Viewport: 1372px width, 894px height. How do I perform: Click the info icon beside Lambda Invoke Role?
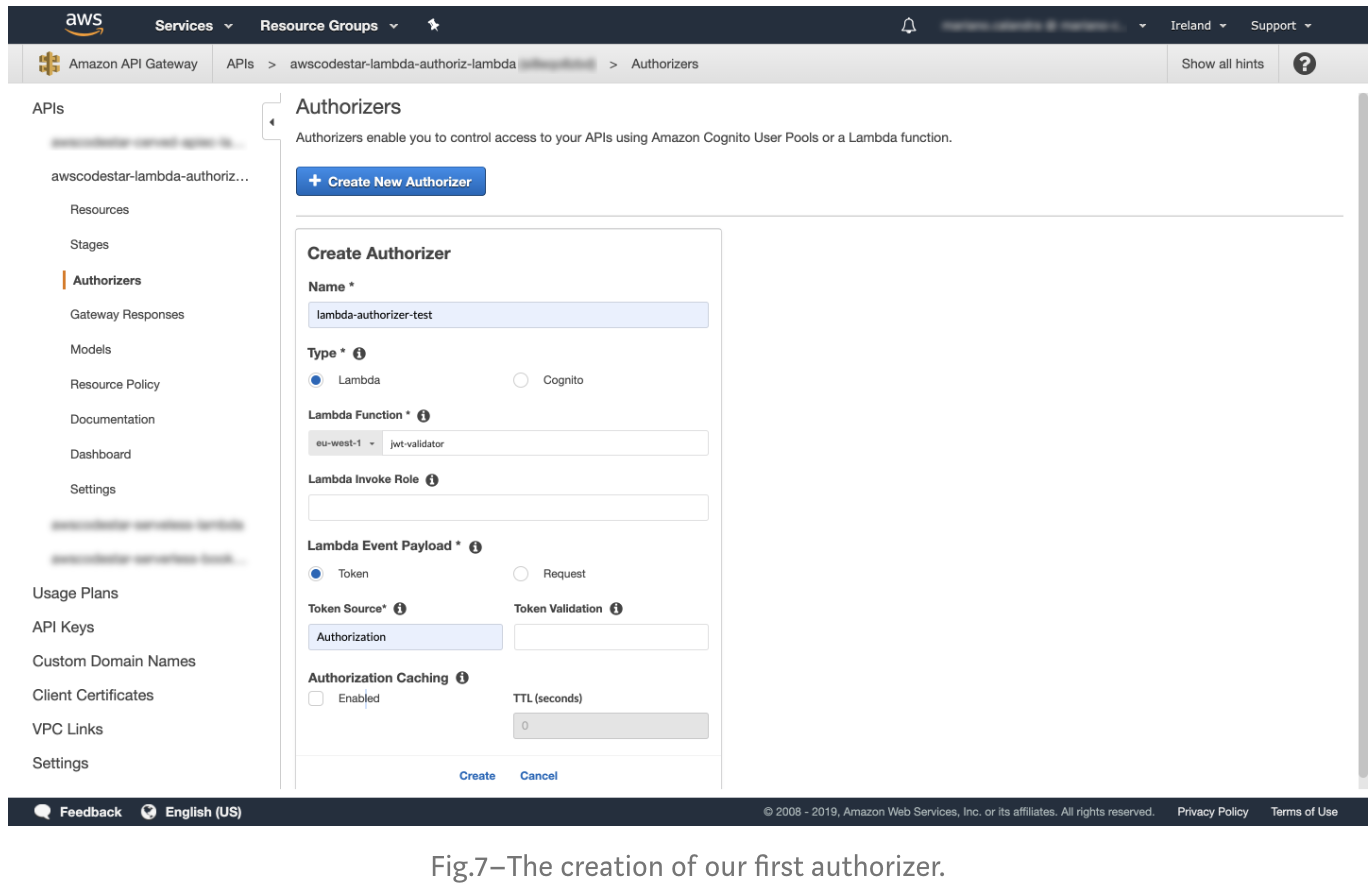(432, 480)
